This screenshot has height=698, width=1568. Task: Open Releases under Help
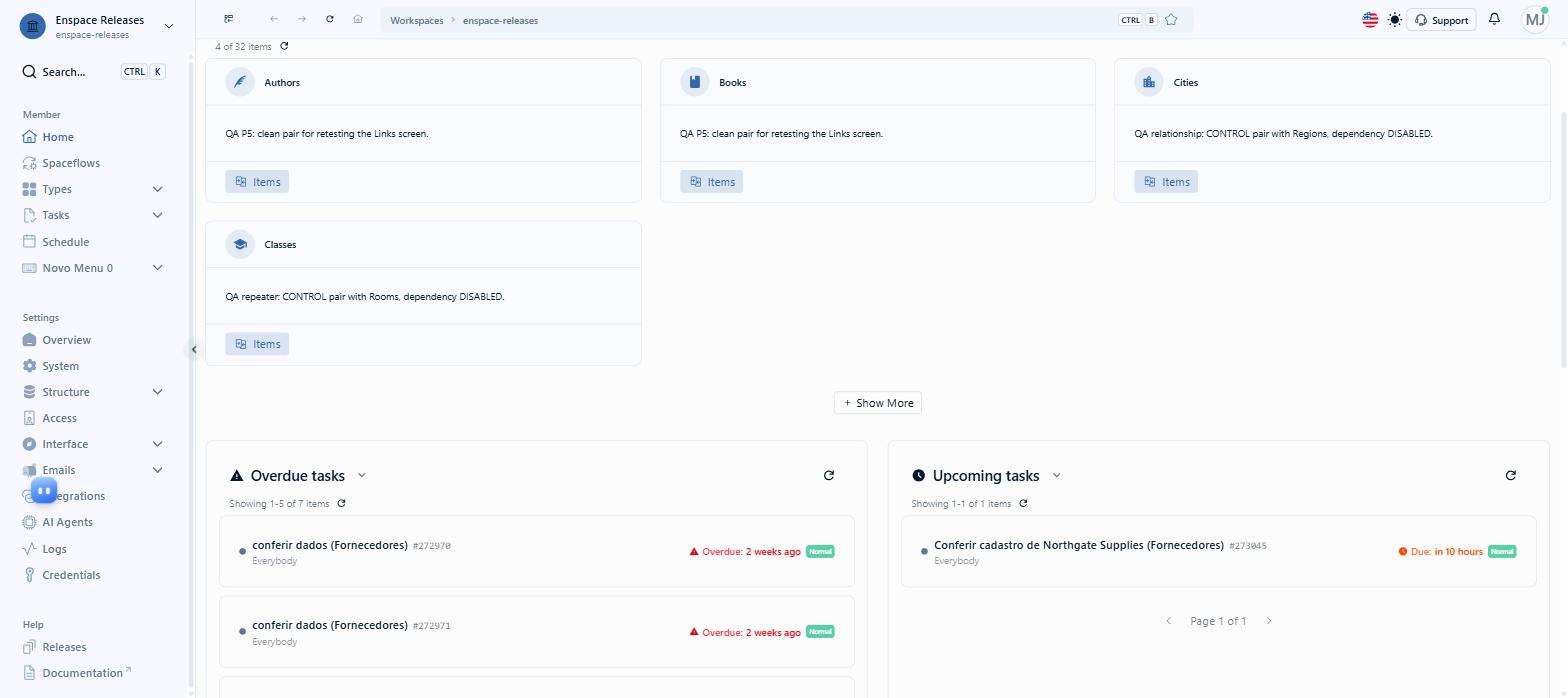(x=64, y=647)
